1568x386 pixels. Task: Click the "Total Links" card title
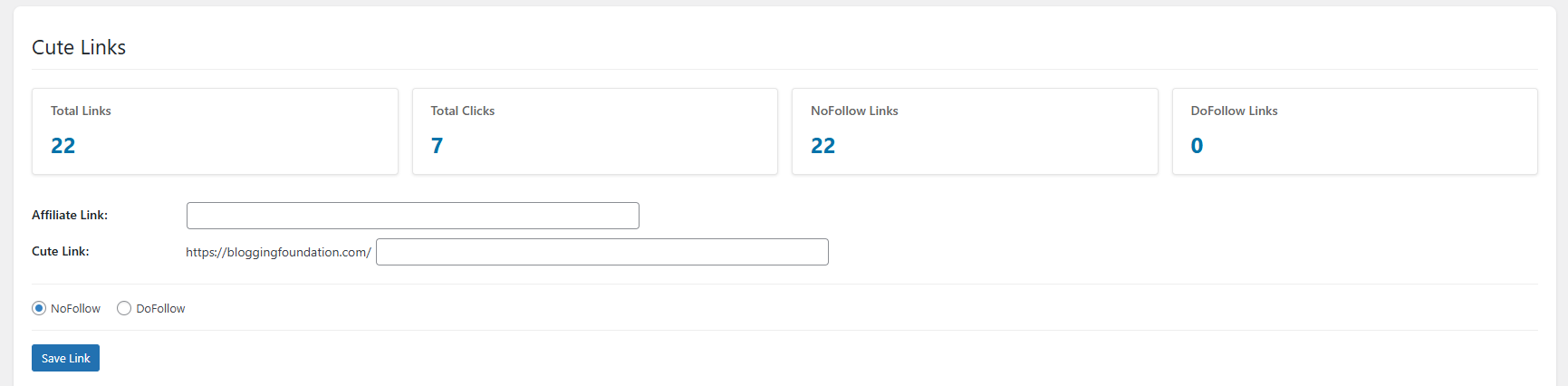tap(81, 111)
